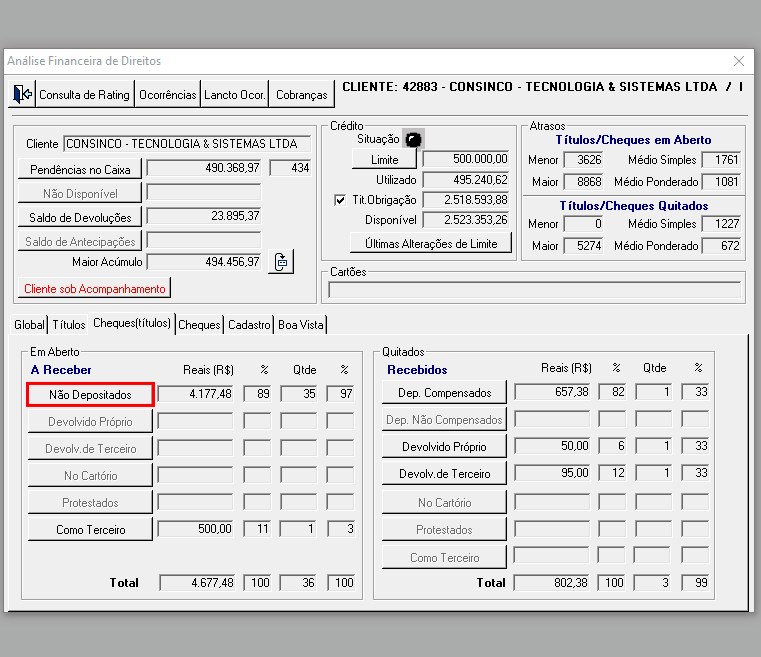The height and width of the screenshot is (657, 761).
Task: Open Últimas Alterações de Limite
Action: 431,243
